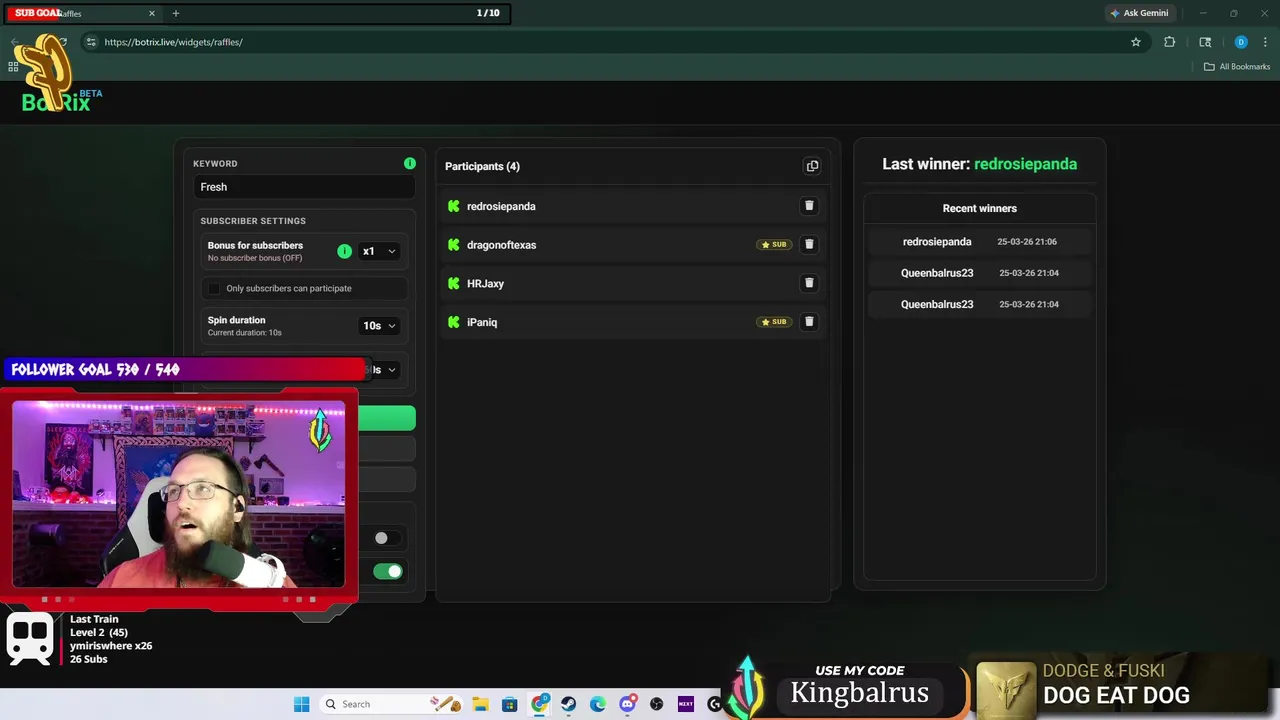This screenshot has height=720, width=1280.
Task: Delete HRJaxy from the participants list
Action: [809, 283]
